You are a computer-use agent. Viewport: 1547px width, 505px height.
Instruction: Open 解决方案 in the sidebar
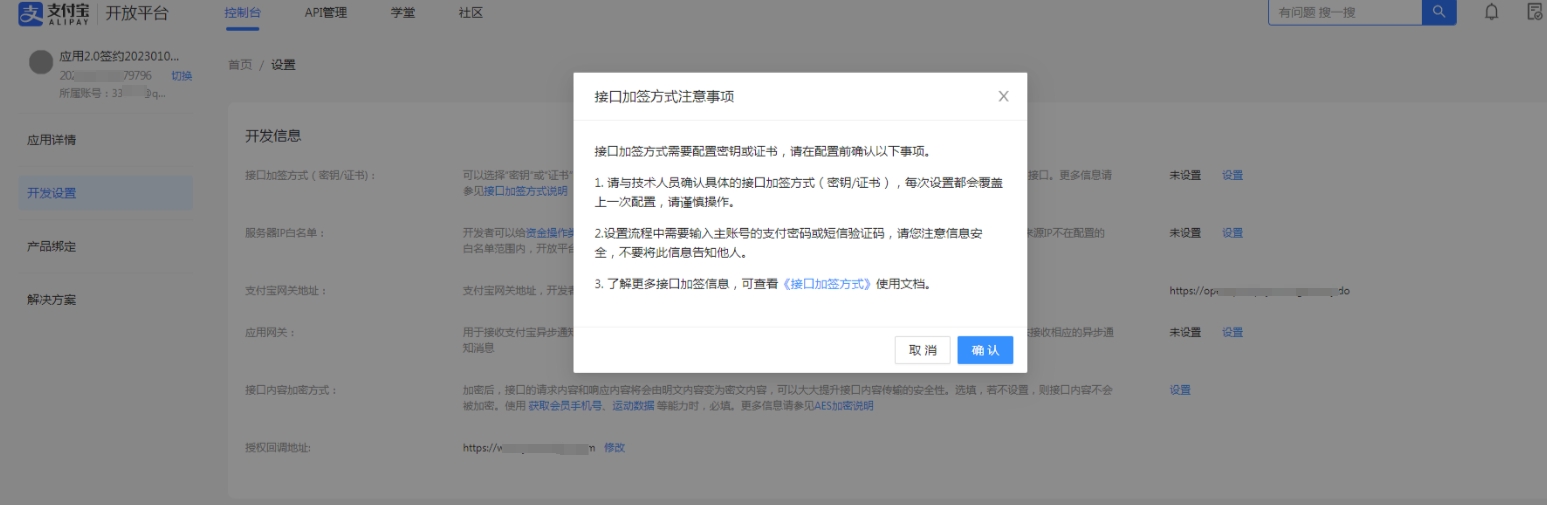(x=51, y=299)
